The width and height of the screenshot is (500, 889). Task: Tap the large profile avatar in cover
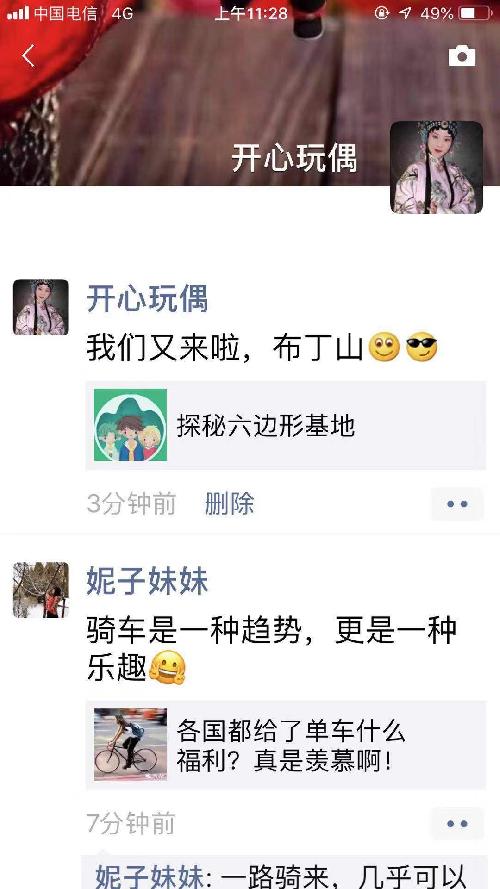(x=437, y=167)
